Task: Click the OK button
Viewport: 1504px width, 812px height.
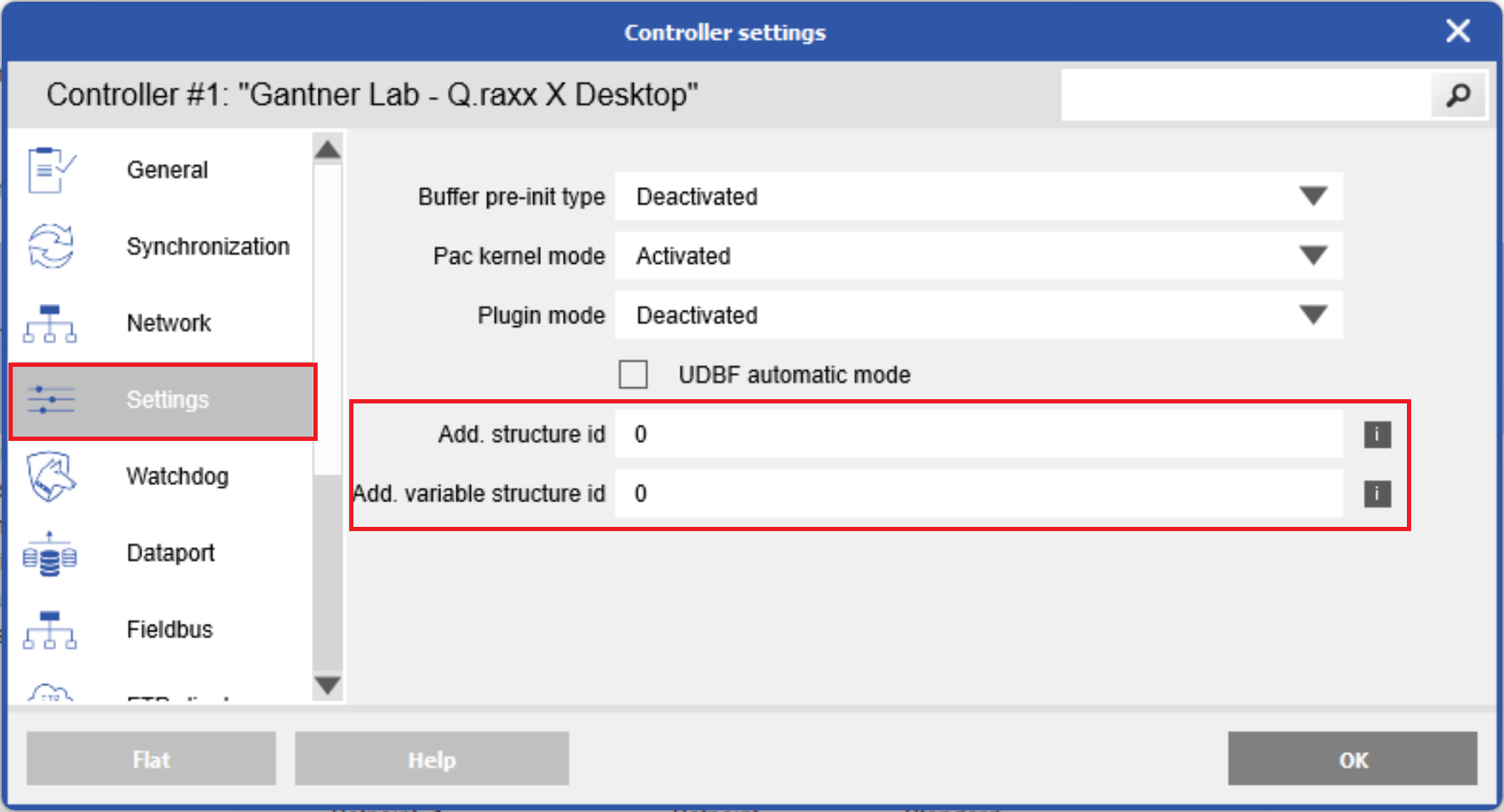Action: coord(1352,758)
